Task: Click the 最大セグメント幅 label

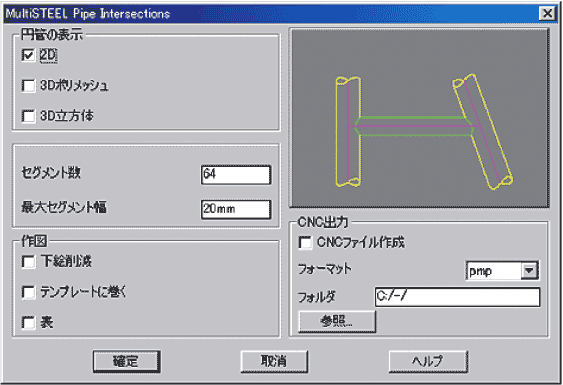Action: click(64, 207)
